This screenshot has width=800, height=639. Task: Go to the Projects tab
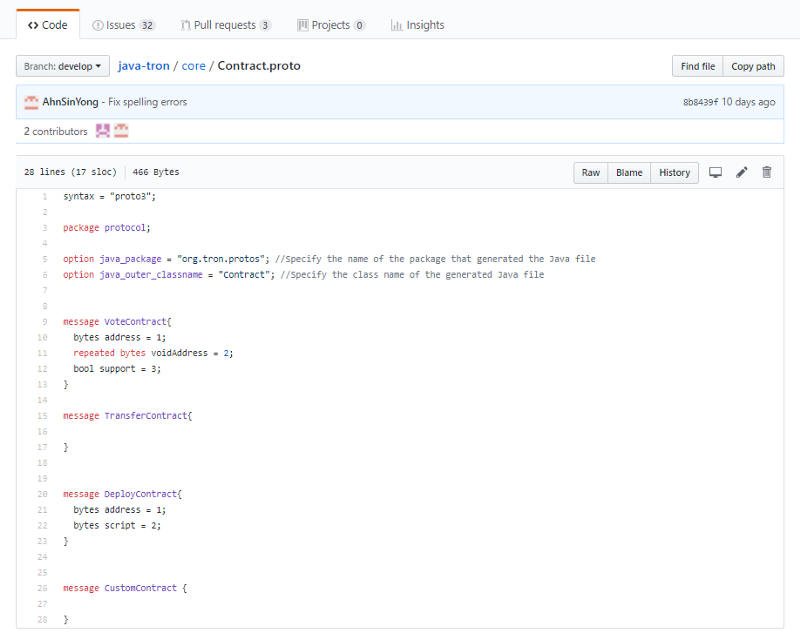331,25
